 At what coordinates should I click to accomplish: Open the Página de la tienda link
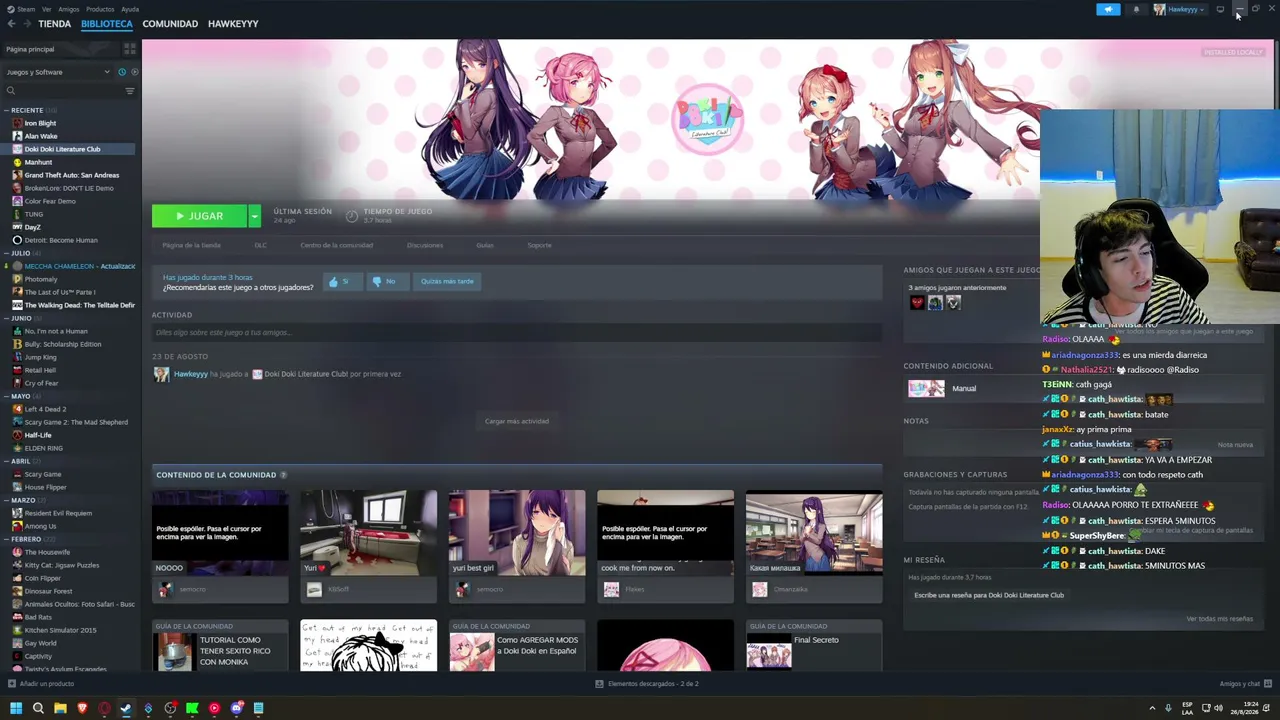(x=191, y=245)
